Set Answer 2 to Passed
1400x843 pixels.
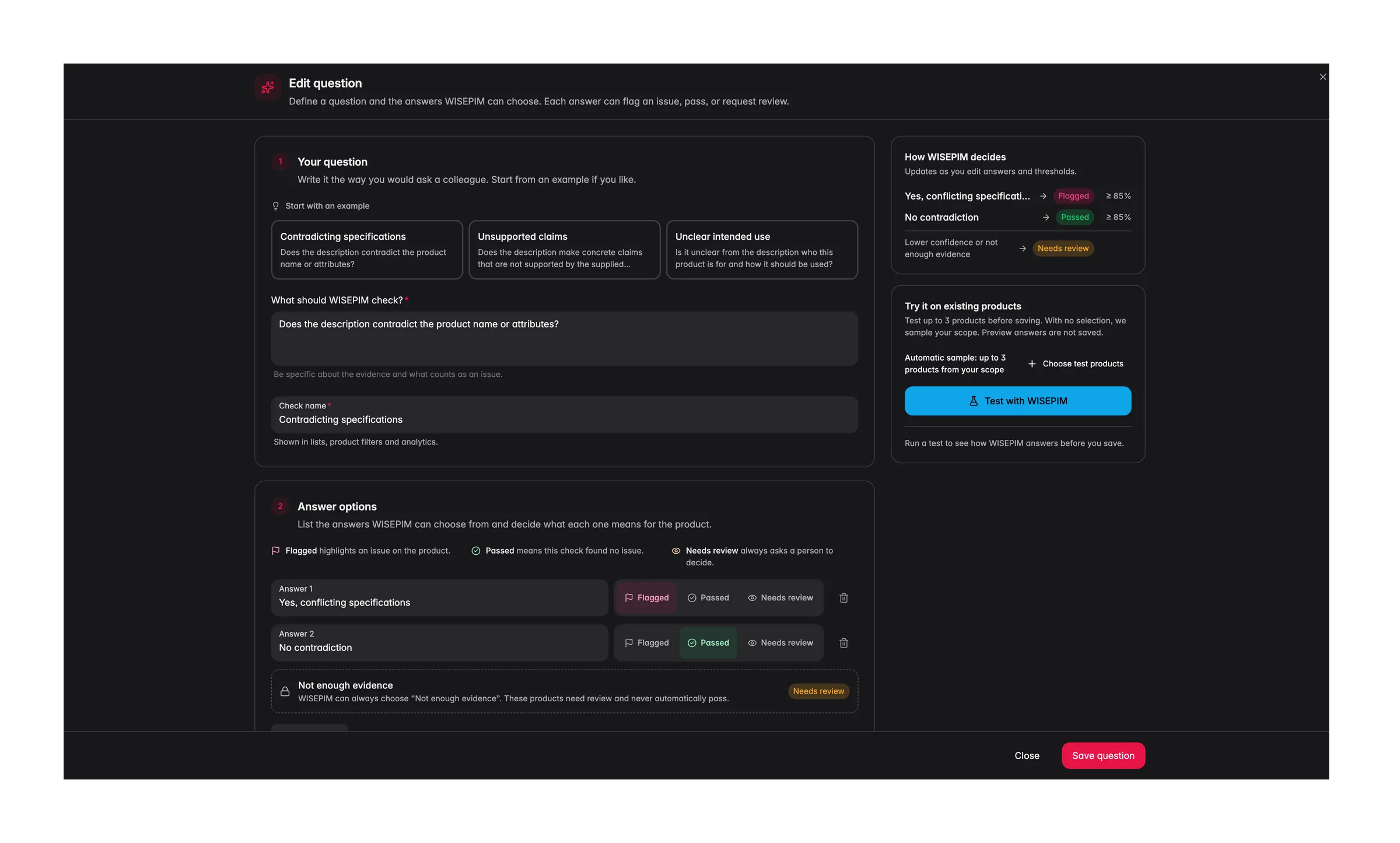click(x=708, y=642)
